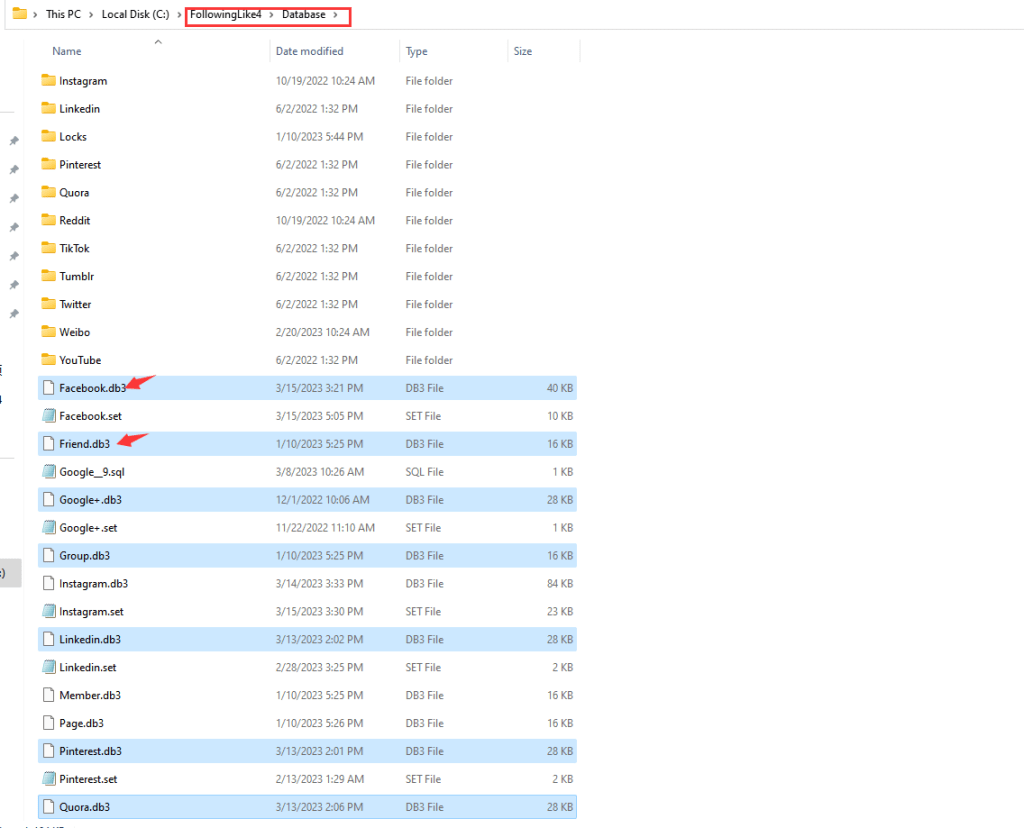Expand the chevron after Database in address bar

point(335,15)
